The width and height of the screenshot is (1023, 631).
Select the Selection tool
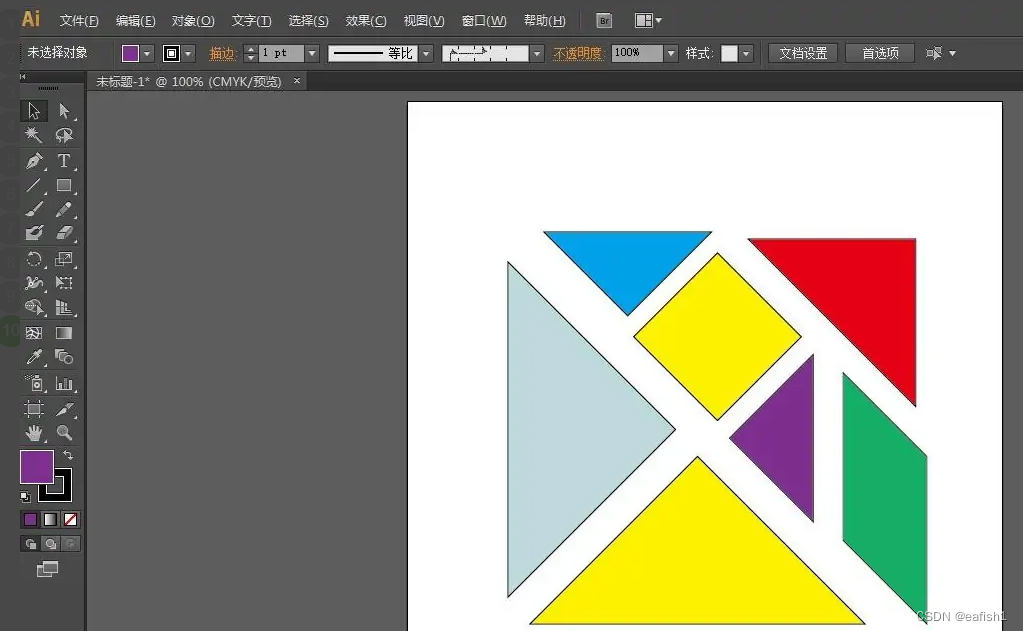[x=33, y=111]
